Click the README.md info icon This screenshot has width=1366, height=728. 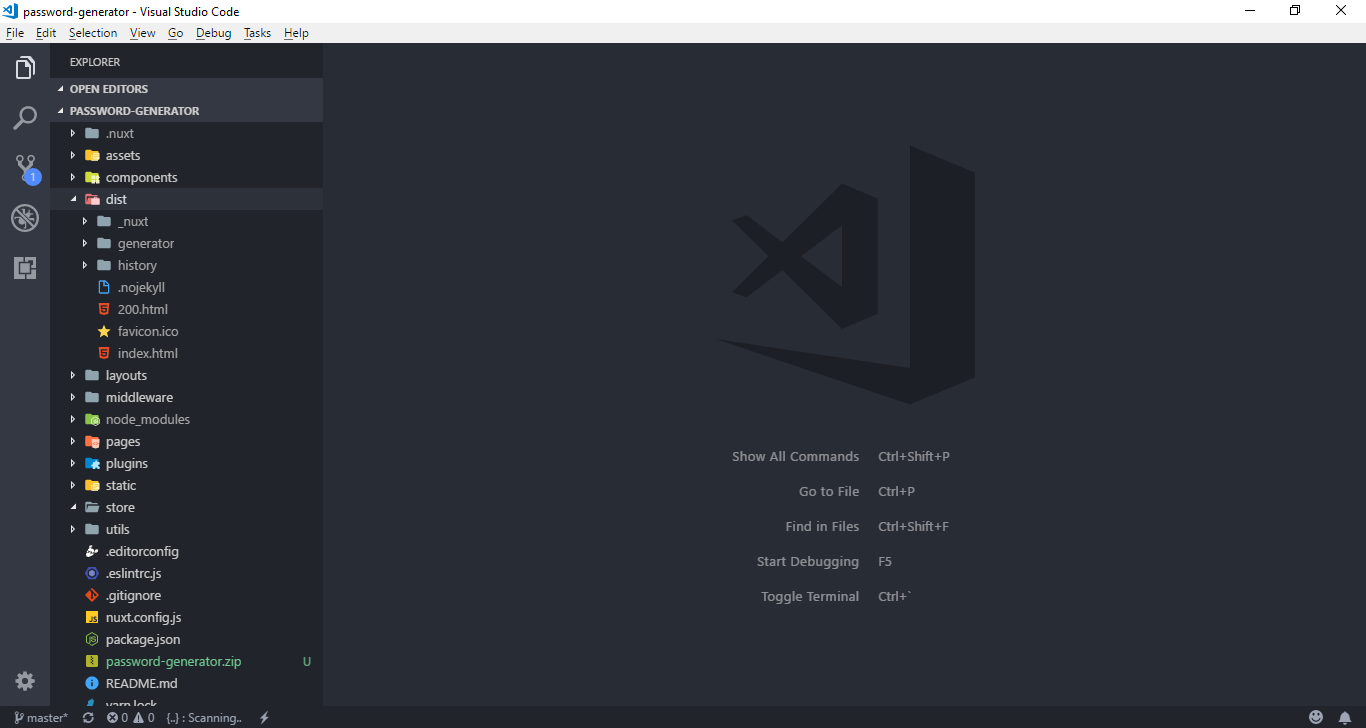point(92,683)
